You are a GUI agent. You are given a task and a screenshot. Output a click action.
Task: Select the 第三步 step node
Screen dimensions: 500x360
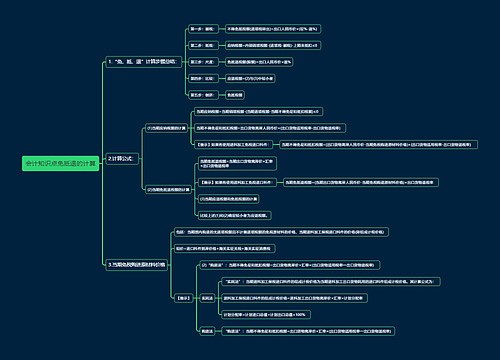203,62
